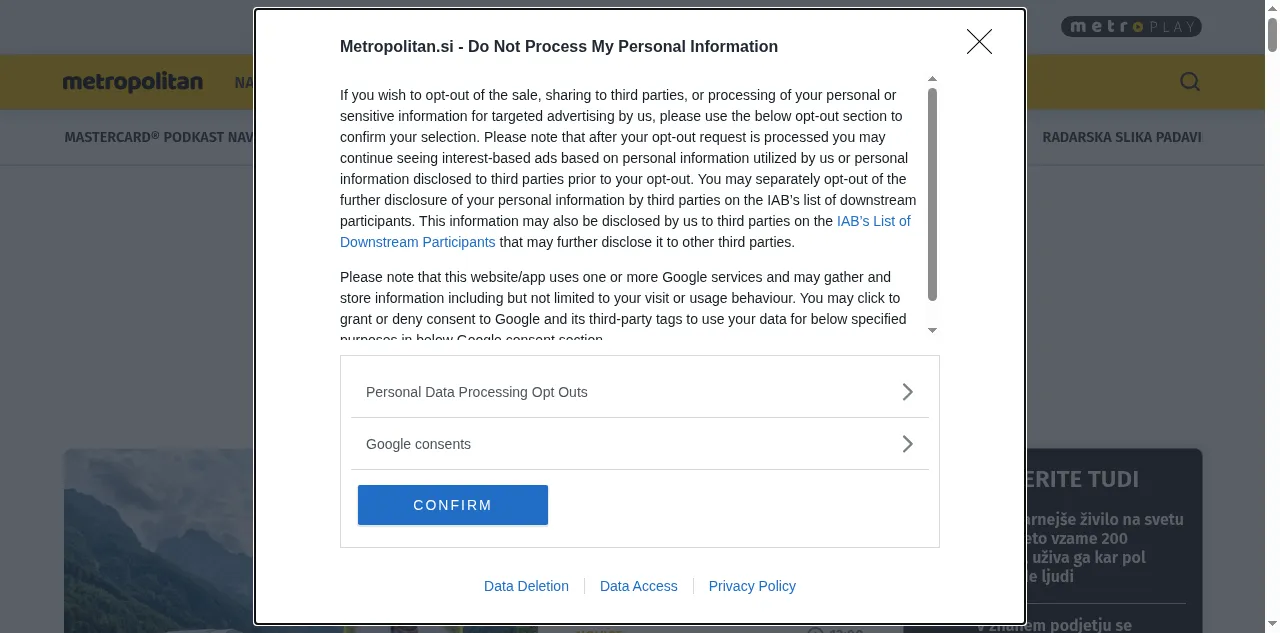Click the page scrollbar up arrow

tap(1272, 8)
